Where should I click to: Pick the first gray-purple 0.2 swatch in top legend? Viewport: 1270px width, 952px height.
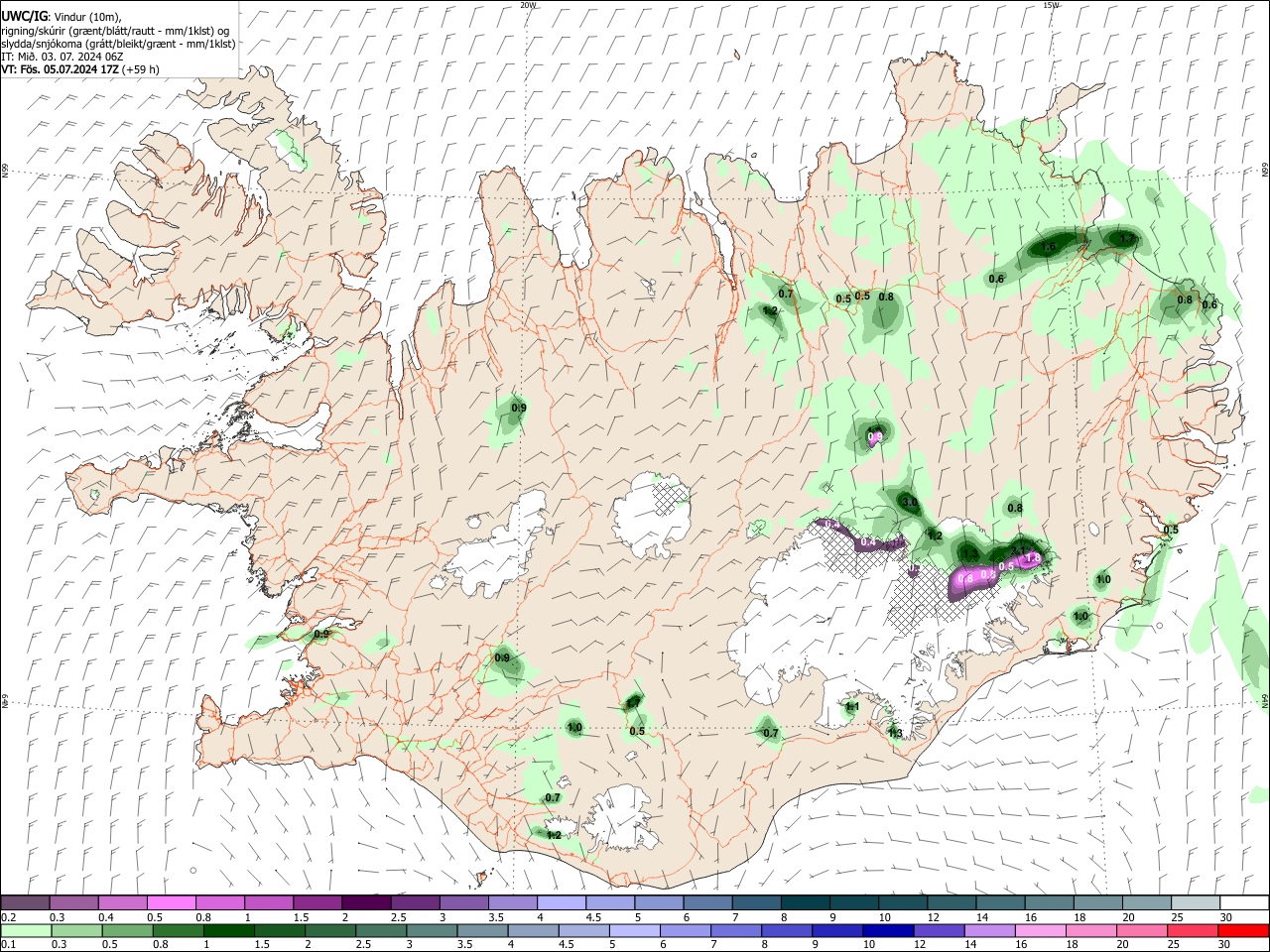click(25, 903)
